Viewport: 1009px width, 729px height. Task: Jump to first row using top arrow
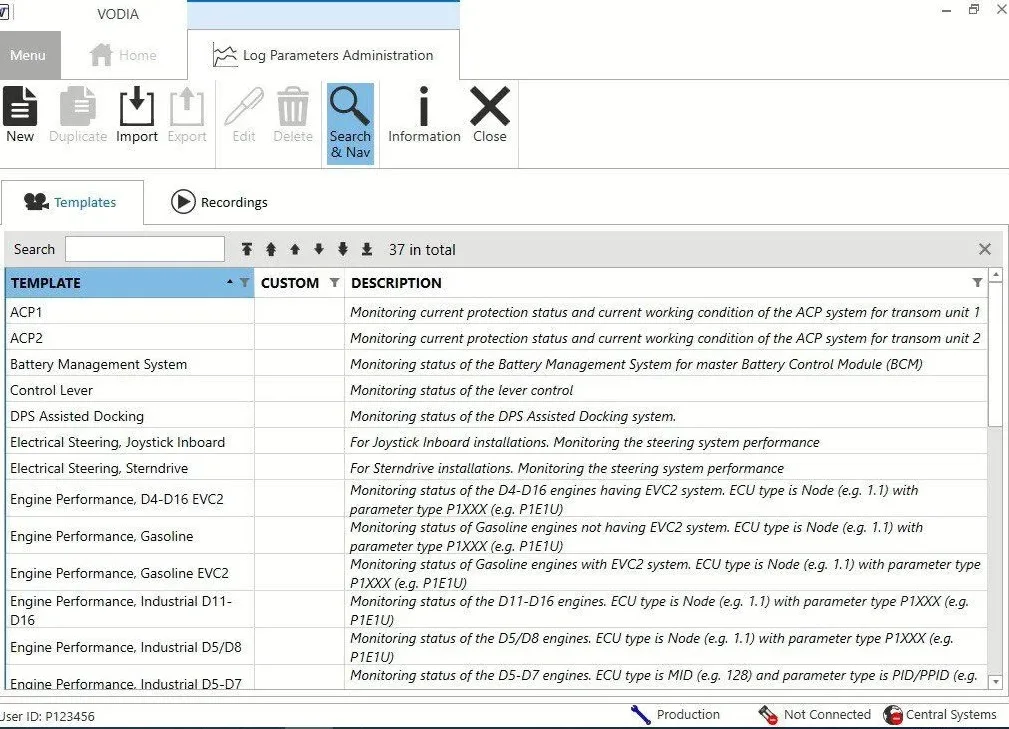click(247, 249)
